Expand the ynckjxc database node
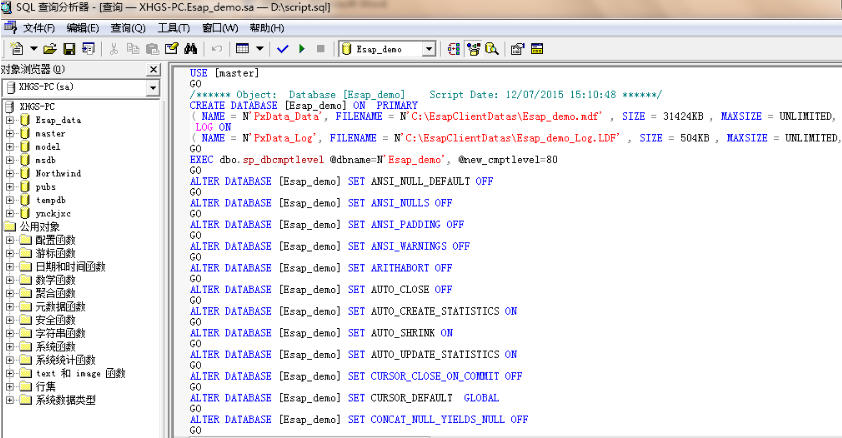 pos(10,213)
